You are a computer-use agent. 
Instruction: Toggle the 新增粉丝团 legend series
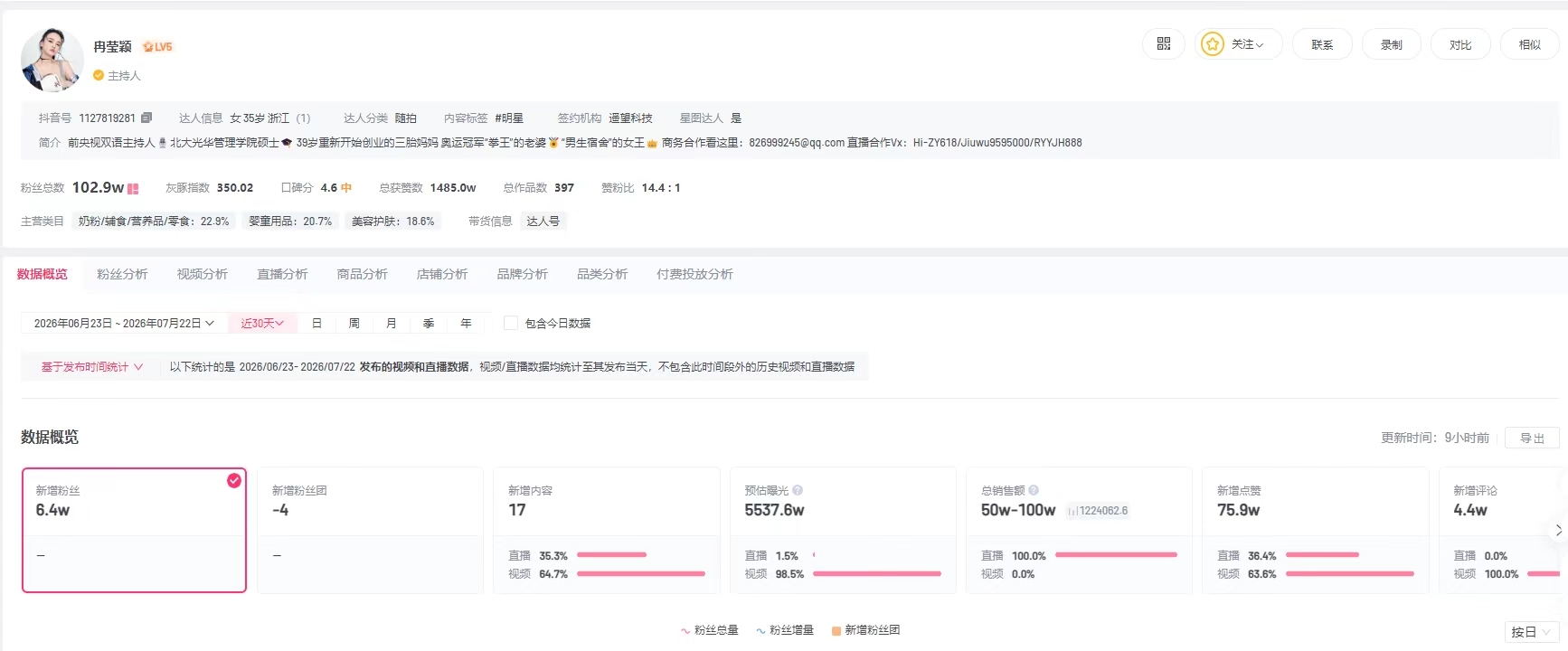click(x=865, y=630)
